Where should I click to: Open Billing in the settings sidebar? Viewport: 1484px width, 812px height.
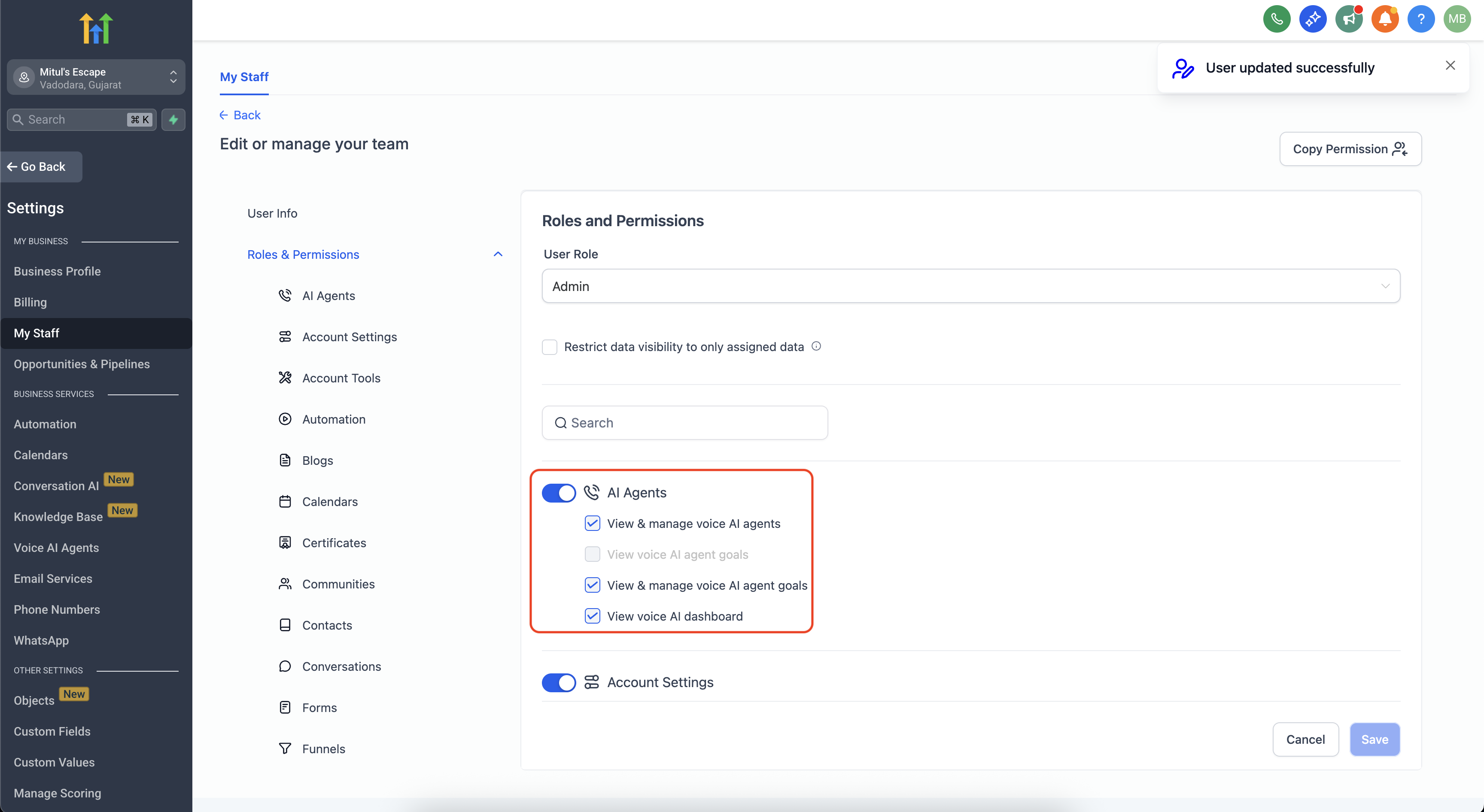(x=30, y=302)
